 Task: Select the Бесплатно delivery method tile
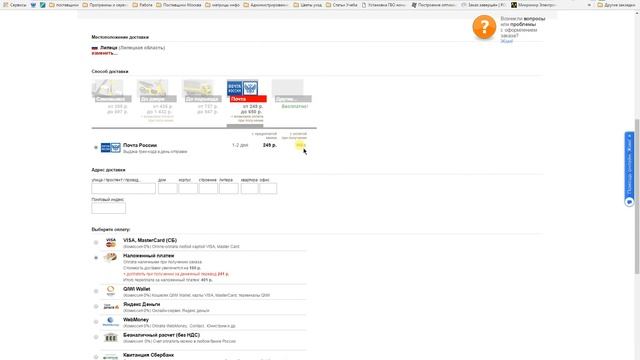[x=291, y=91]
